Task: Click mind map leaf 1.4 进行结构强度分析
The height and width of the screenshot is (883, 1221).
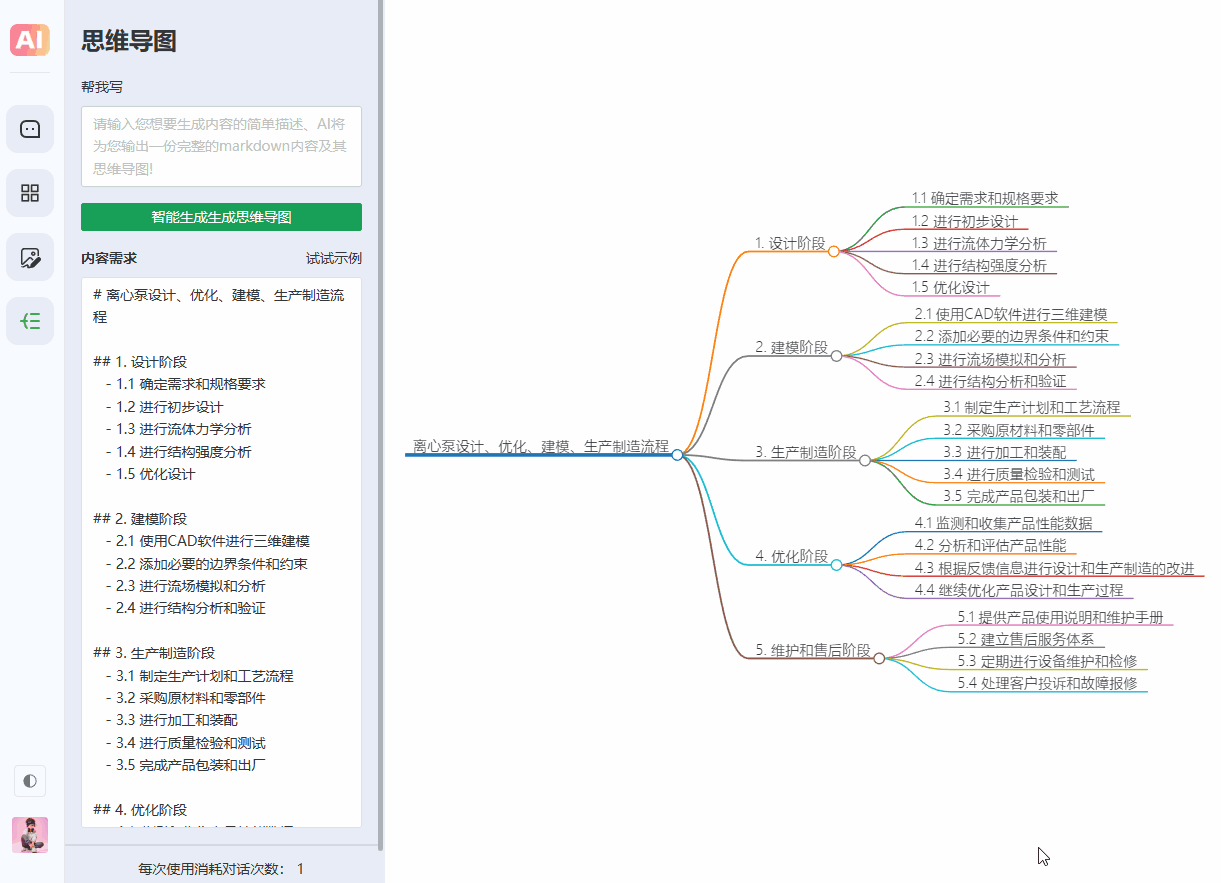Action: [x=979, y=265]
